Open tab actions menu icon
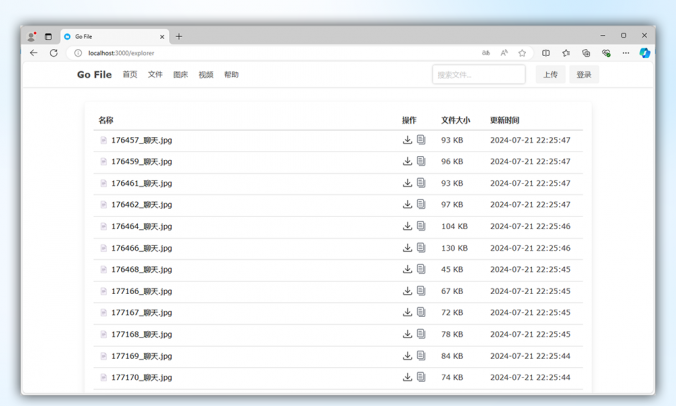This screenshot has width=676, height=406. pos(48,37)
